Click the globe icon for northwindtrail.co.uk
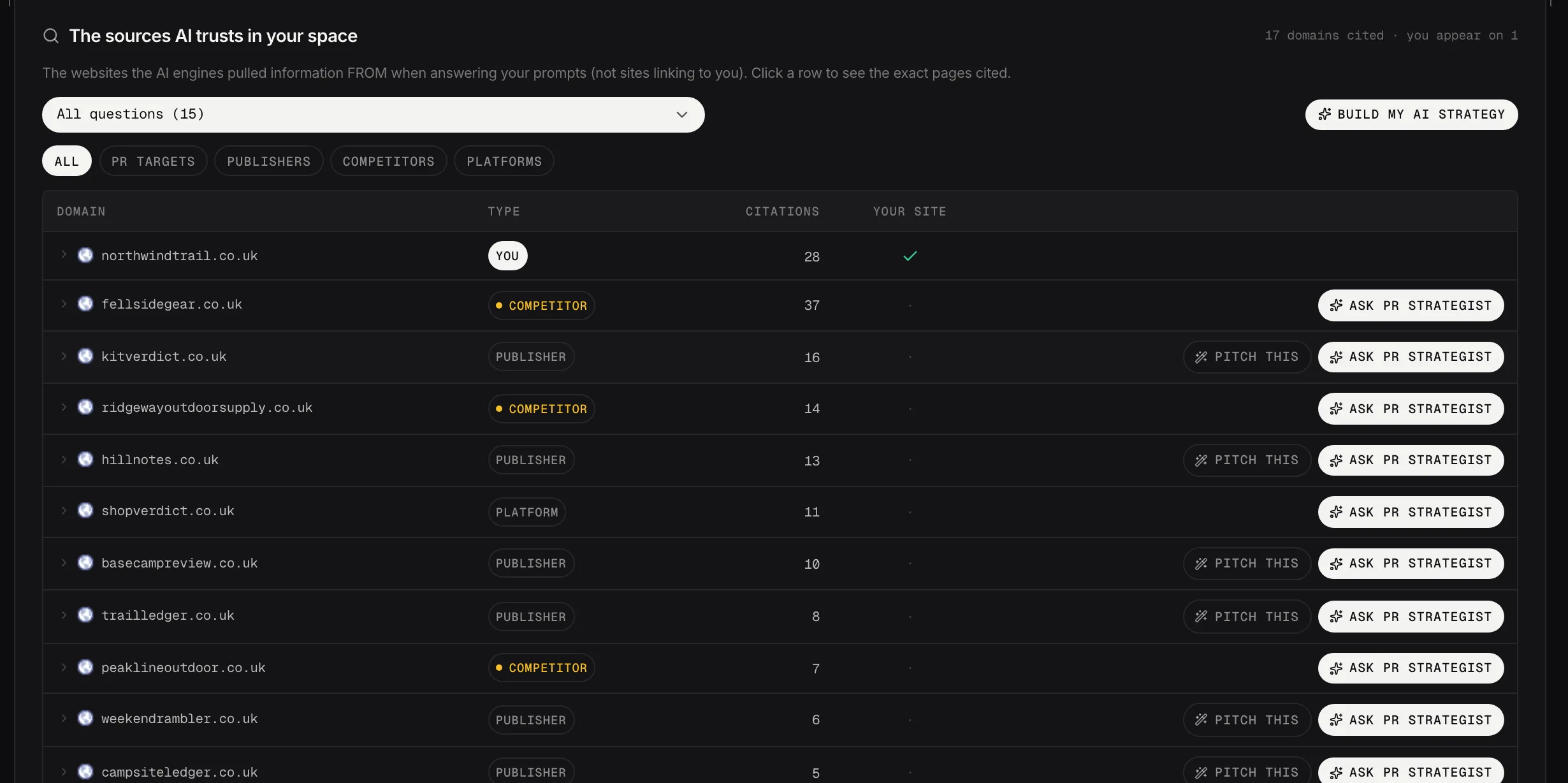 pos(85,256)
